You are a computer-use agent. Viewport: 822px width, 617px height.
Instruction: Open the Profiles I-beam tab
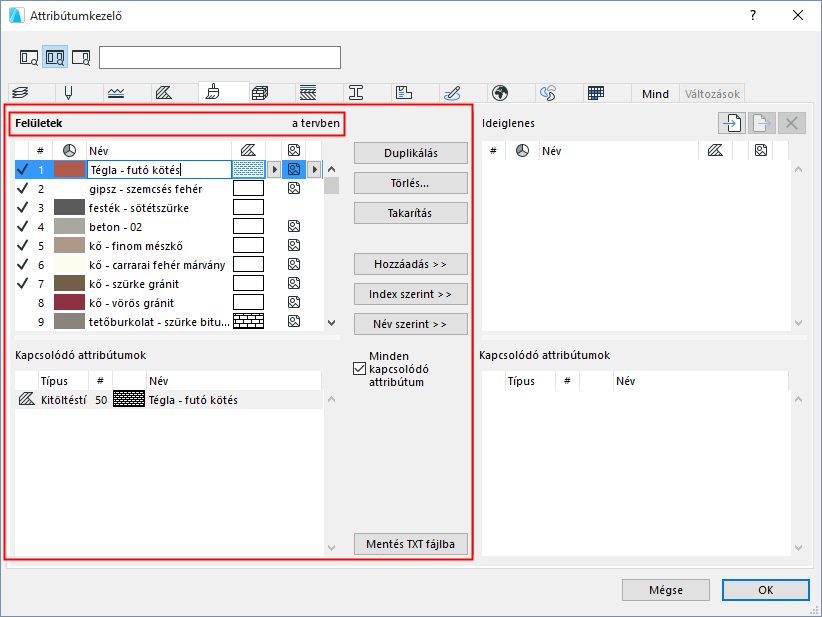356,93
